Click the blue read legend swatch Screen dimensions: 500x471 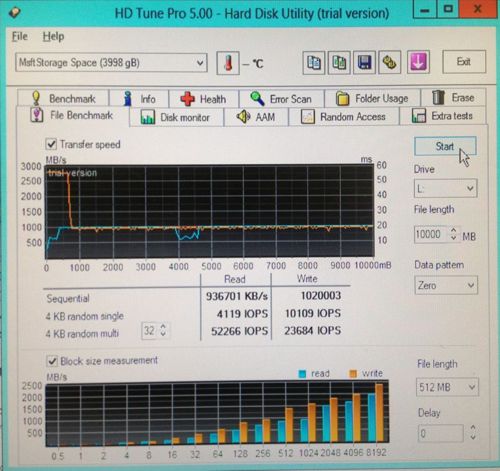point(302,374)
